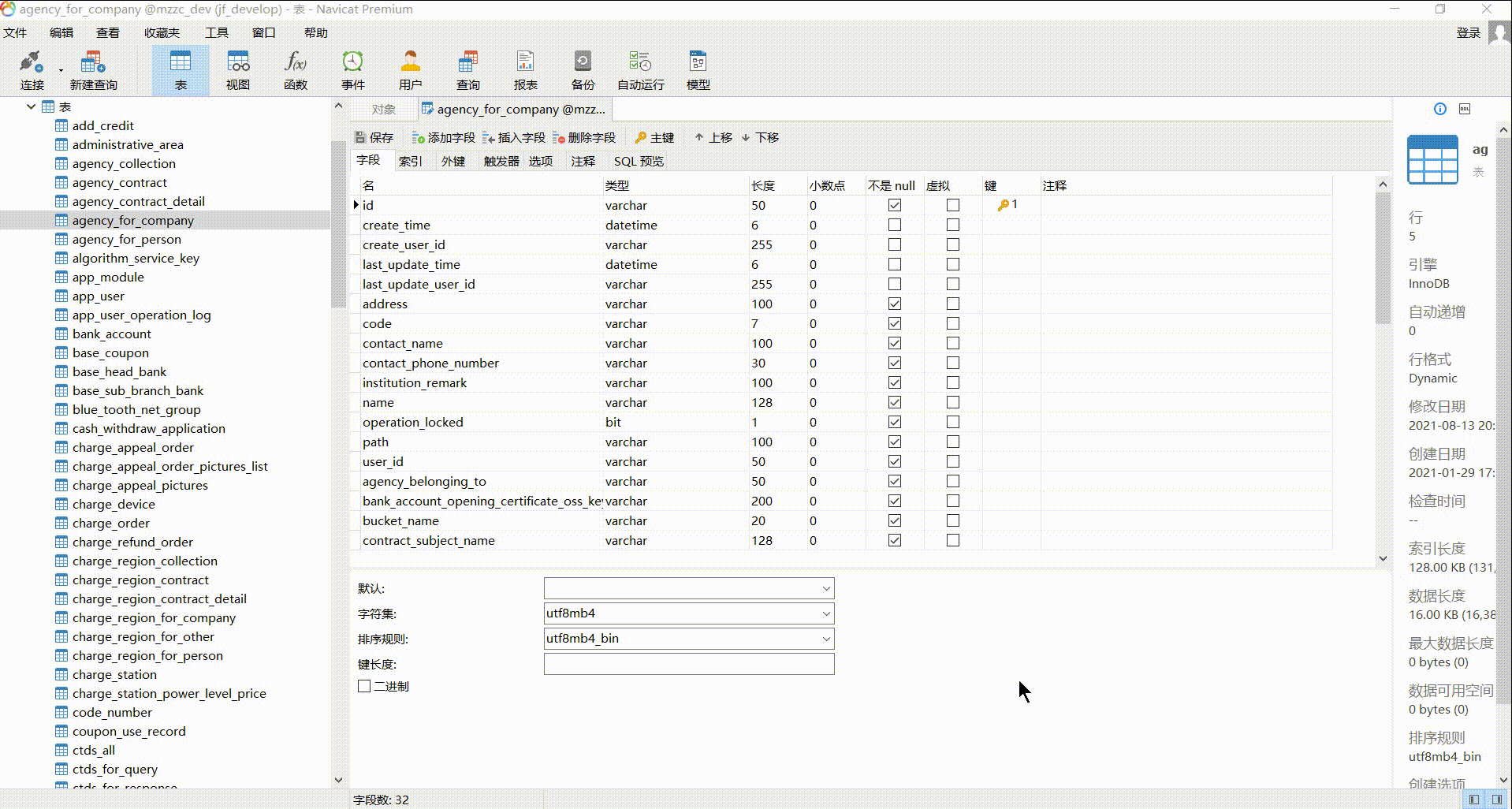Image resolution: width=1512 pixels, height=809 pixels.
Task: Click the field list vertical scrollbar thumb
Action: click(x=1383, y=258)
